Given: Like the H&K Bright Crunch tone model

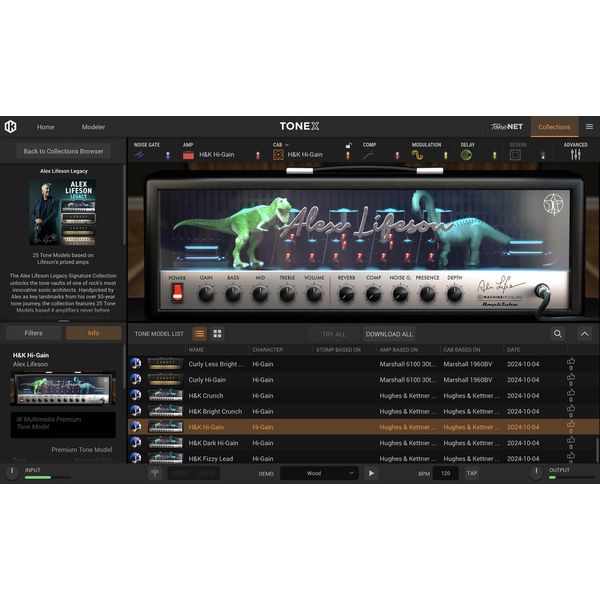Looking at the screenshot, I should pyautogui.click(x=571, y=409).
